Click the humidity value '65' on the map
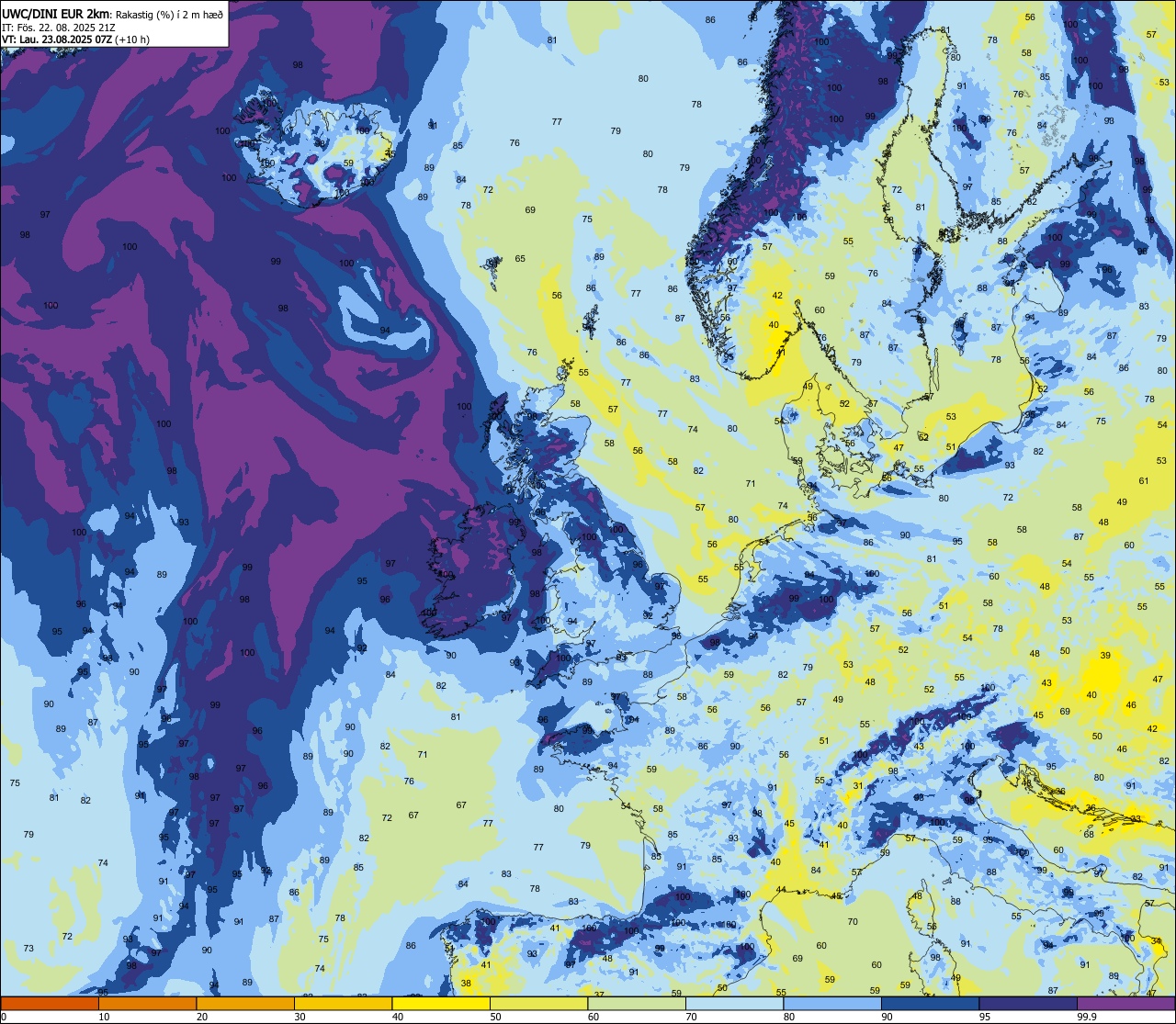Screen dimensions: 1176x1024 pos(520,258)
